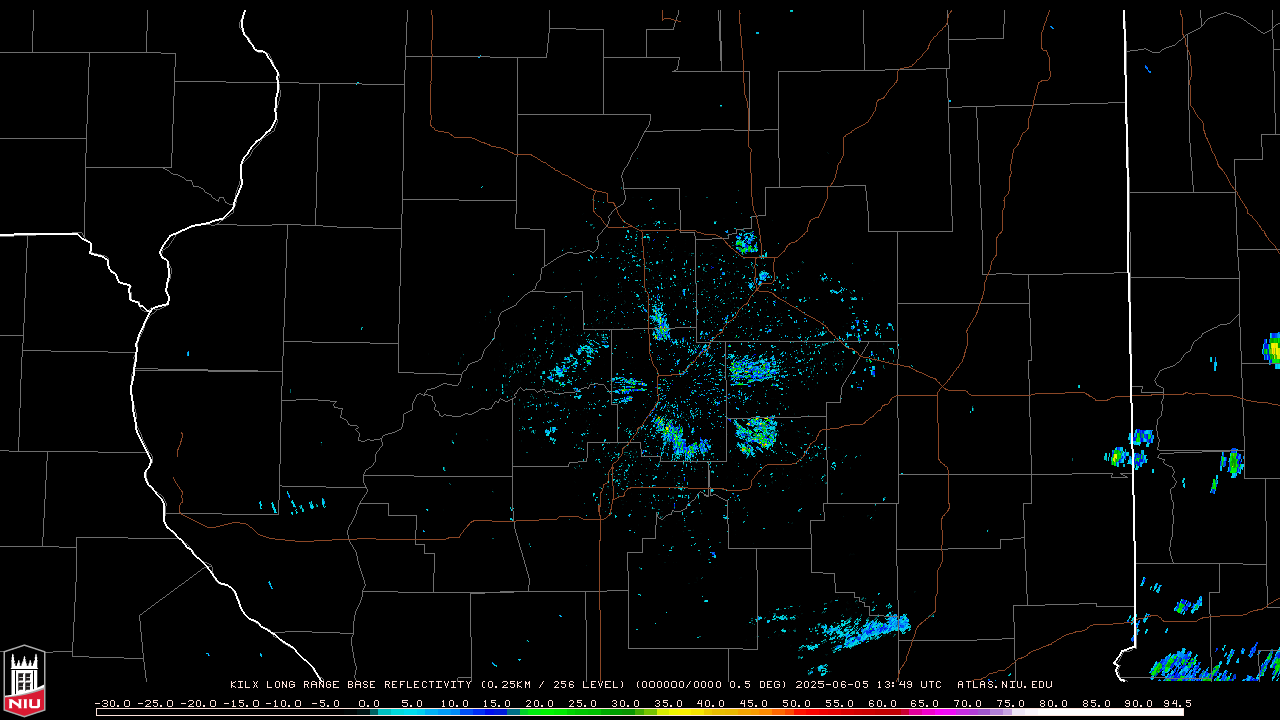Select the KILX LONG RANGE BASE REFLECTIVITY title
Image resolution: width=1280 pixels, height=720 pixels.
point(350,685)
